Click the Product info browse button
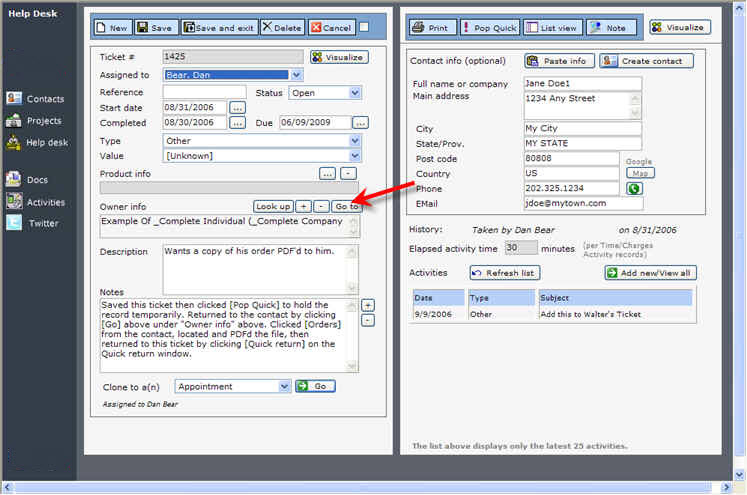The width and height of the screenshot is (747, 495). click(x=327, y=174)
